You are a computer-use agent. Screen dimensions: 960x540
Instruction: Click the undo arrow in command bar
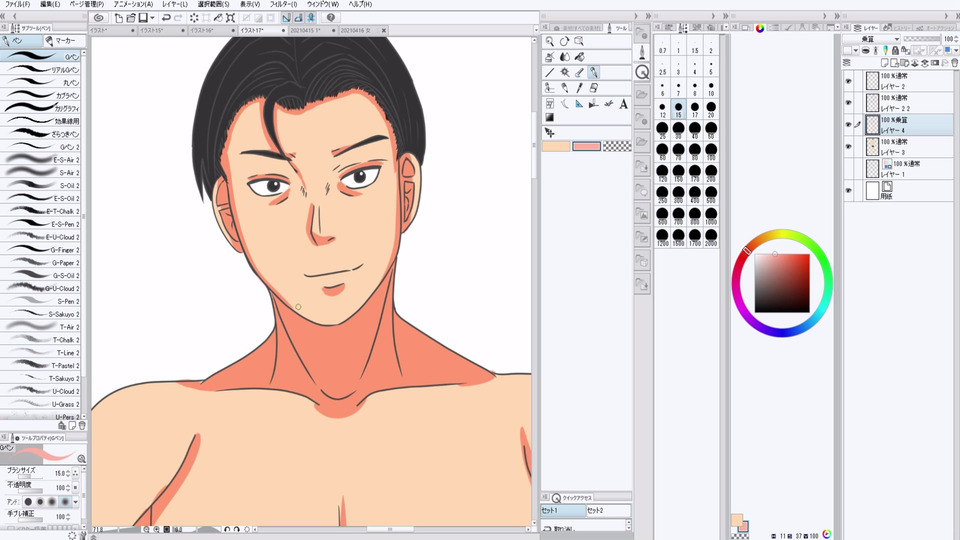click(x=165, y=18)
